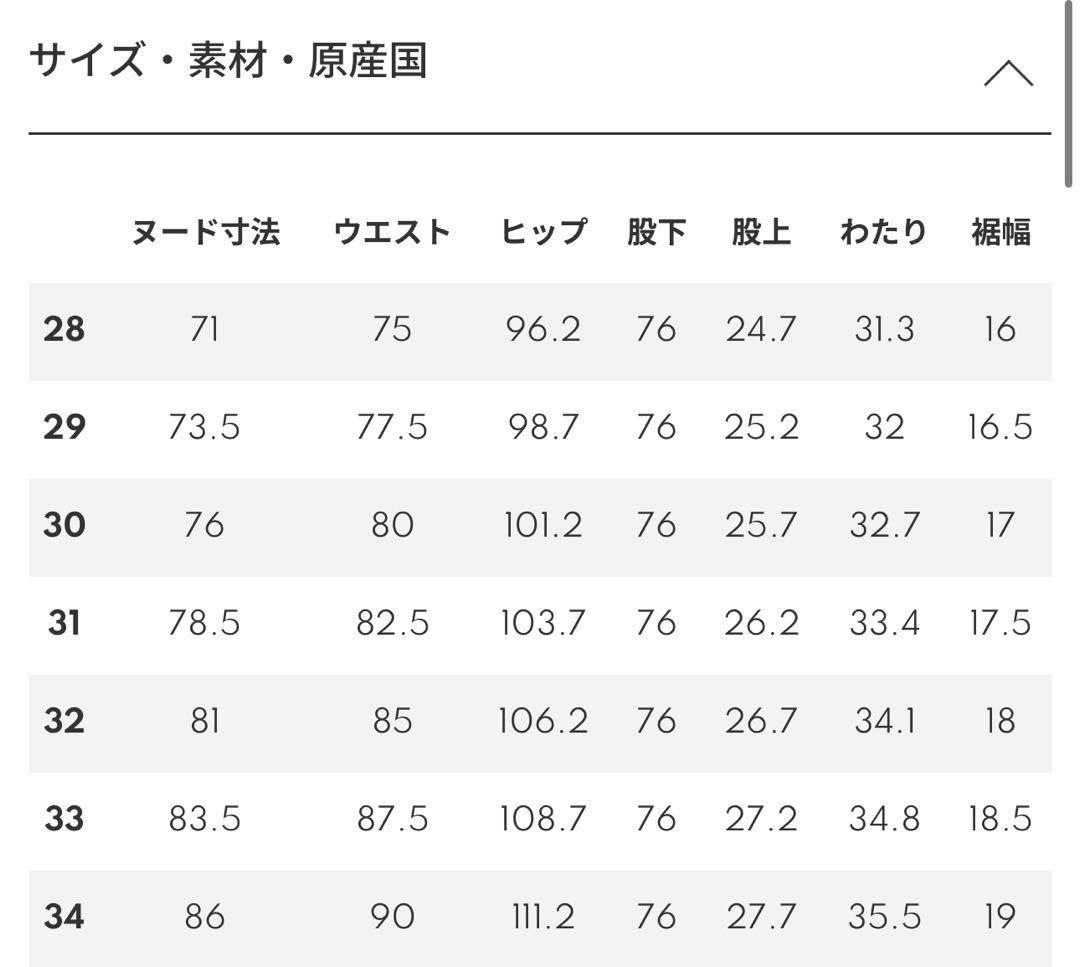Select the わたり column header
The height and width of the screenshot is (967, 1080).
click(x=883, y=230)
